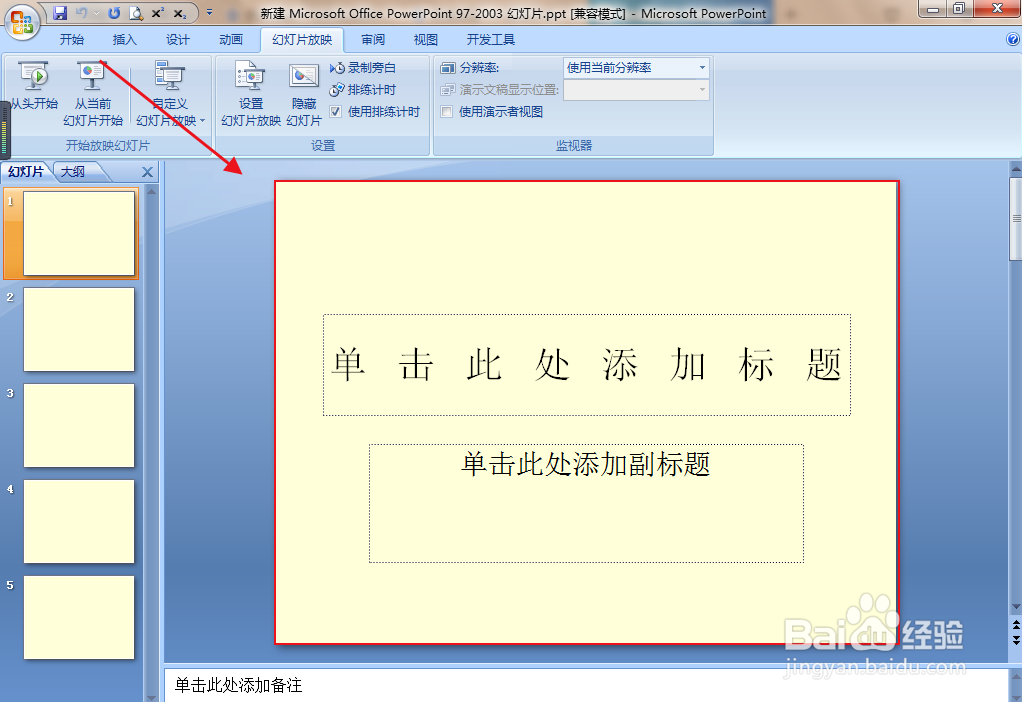Click the notes area 单击此处添加备注
Image resolution: width=1022 pixels, height=702 pixels.
click(x=586, y=685)
